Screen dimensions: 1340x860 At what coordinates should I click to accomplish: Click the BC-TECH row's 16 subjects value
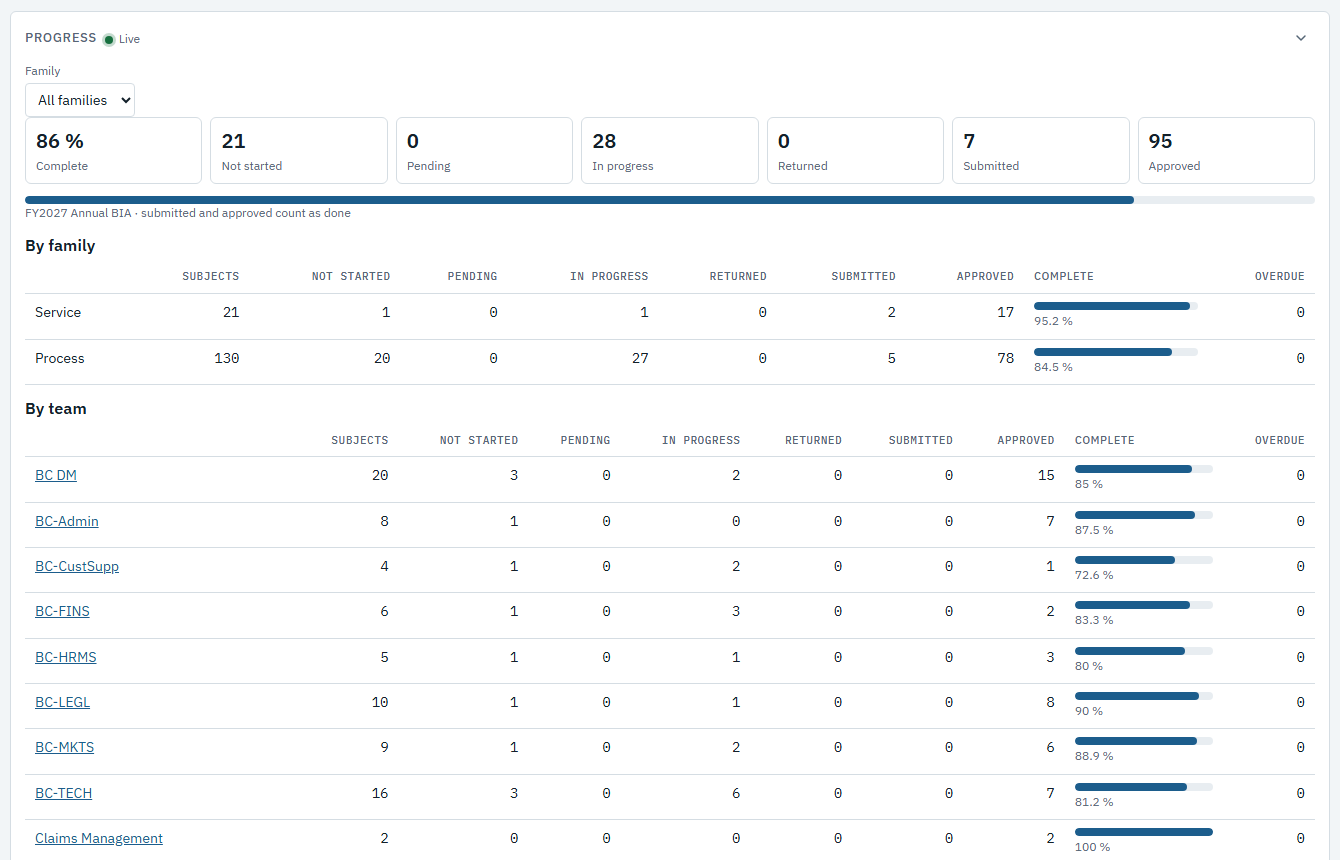point(380,793)
